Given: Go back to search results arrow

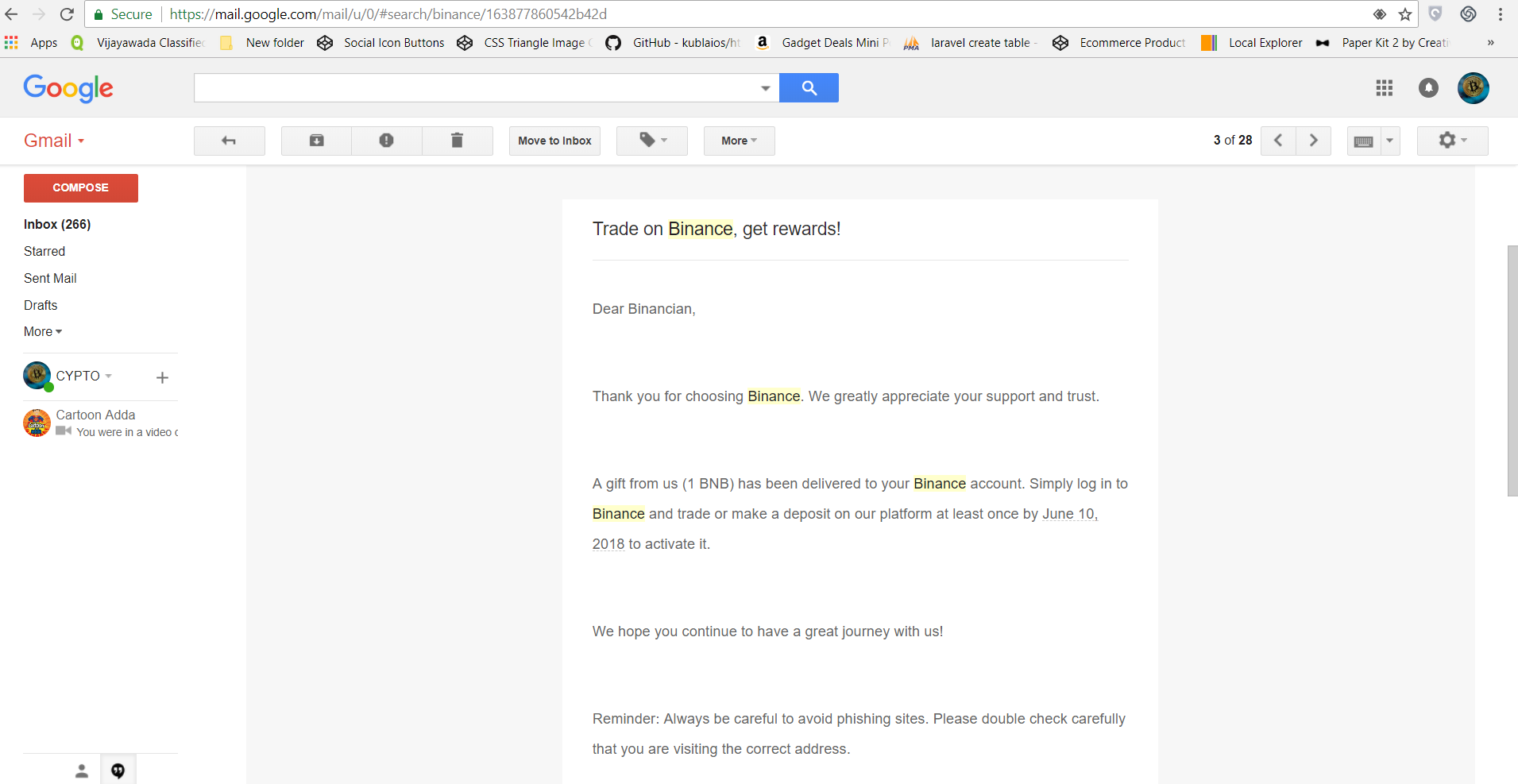Looking at the screenshot, I should click(x=229, y=141).
